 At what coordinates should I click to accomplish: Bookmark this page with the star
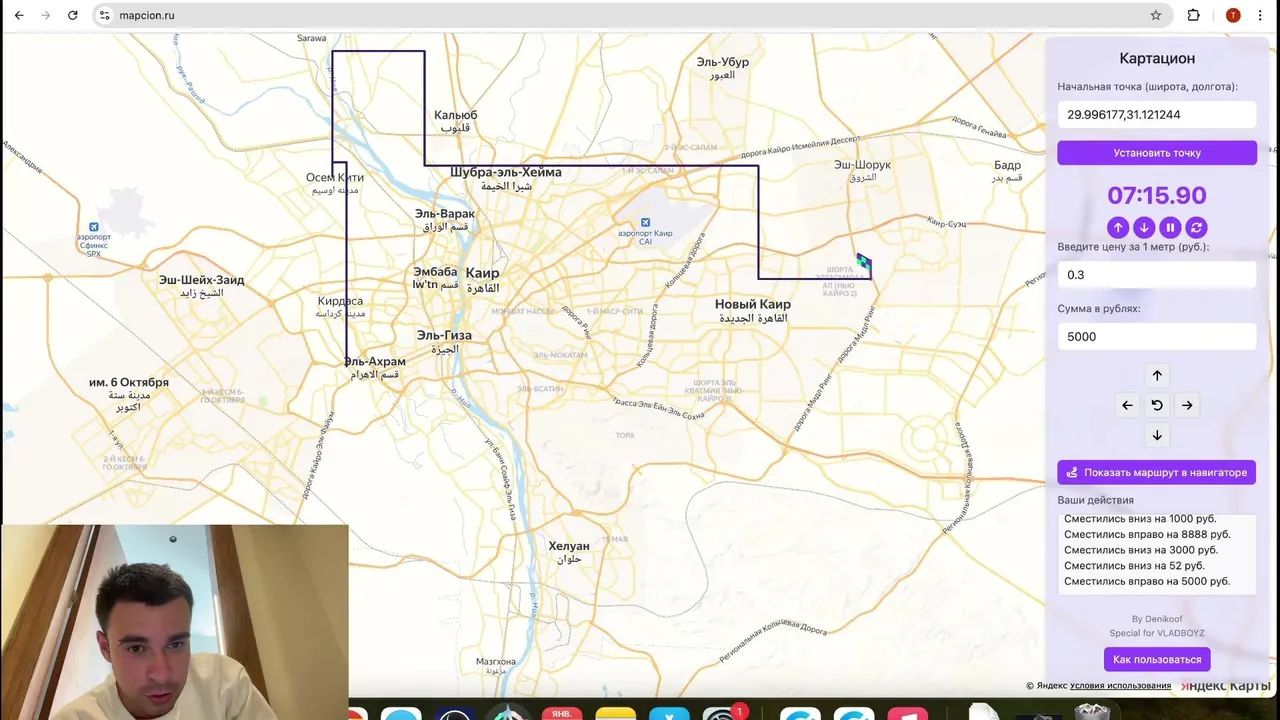click(x=1156, y=15)
